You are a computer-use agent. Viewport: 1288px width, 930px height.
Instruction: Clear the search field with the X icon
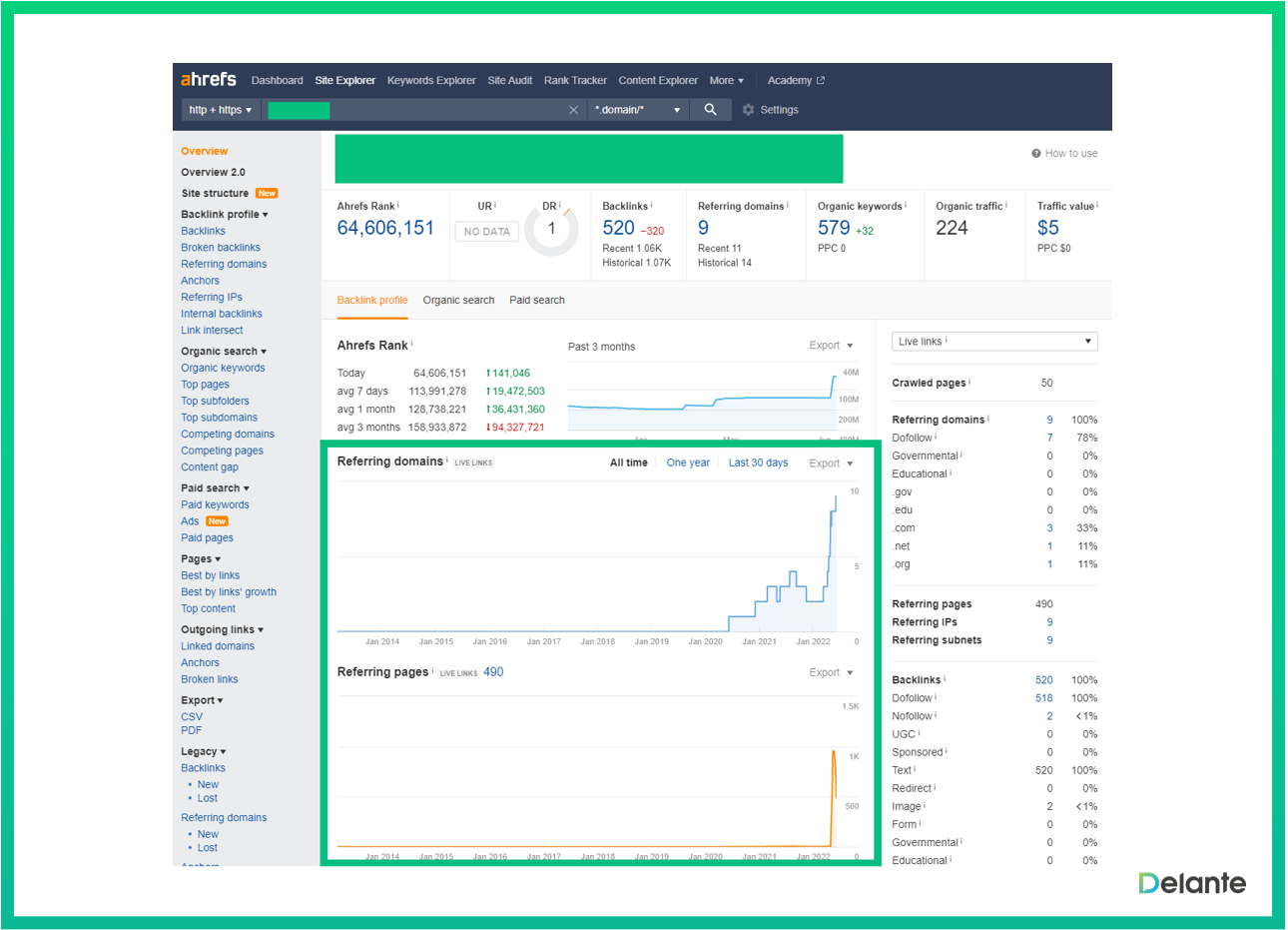[x=574, y=110]
